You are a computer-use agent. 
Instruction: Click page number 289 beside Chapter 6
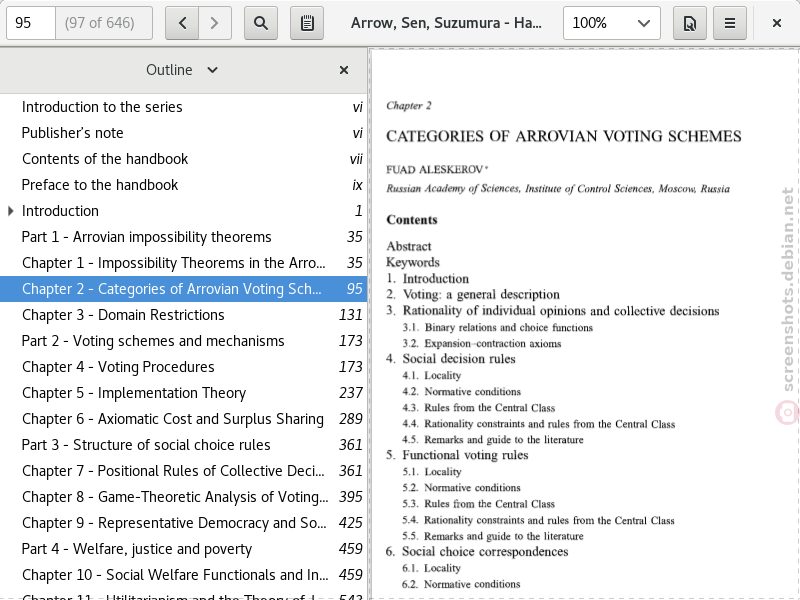pos(351,419)
